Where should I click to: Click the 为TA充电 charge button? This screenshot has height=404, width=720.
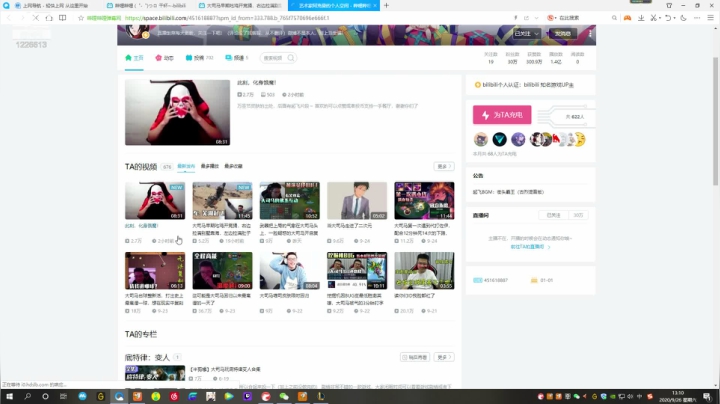coord(502,115)
